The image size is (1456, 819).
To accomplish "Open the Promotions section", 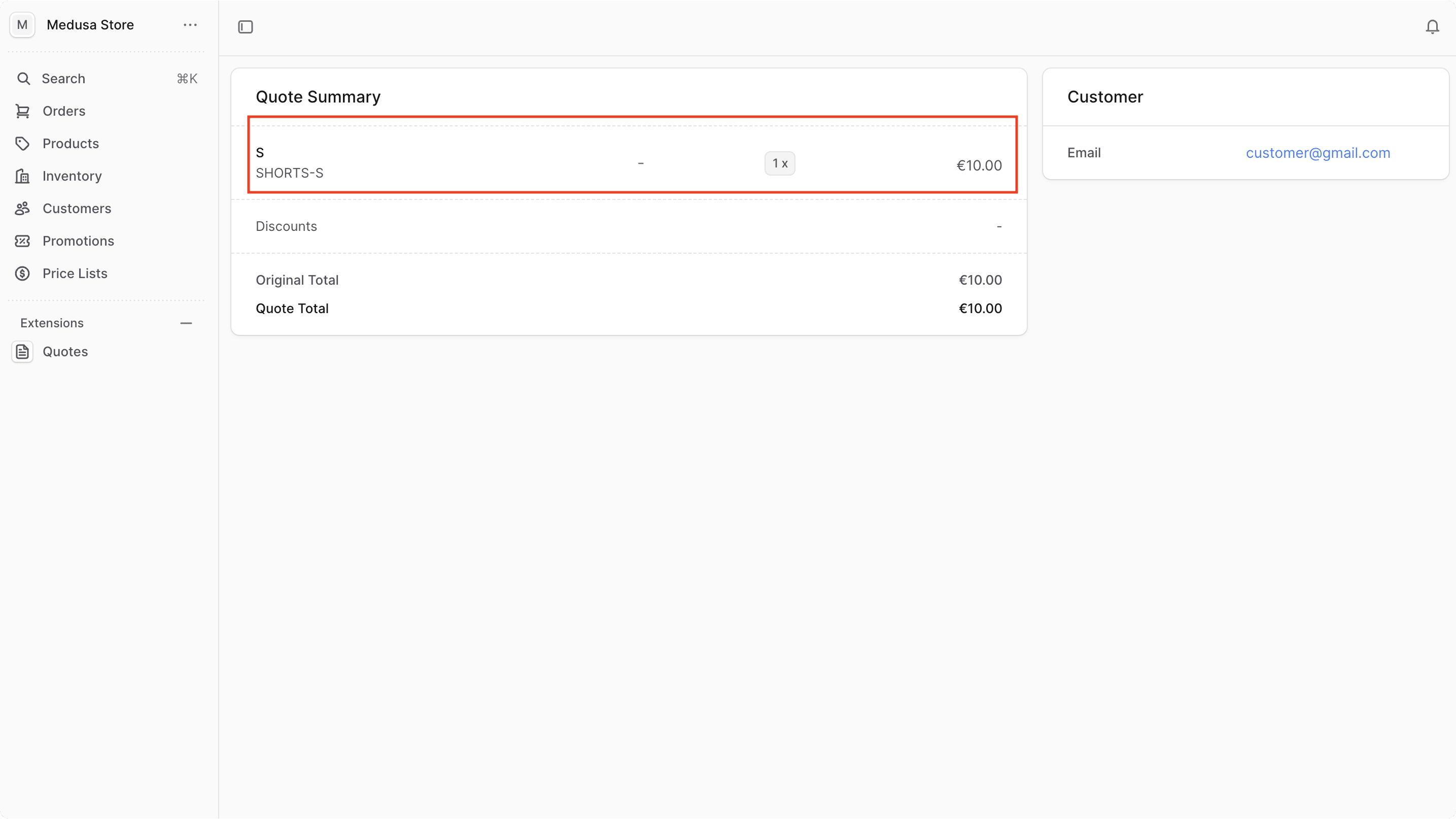I will click(79, 241).
